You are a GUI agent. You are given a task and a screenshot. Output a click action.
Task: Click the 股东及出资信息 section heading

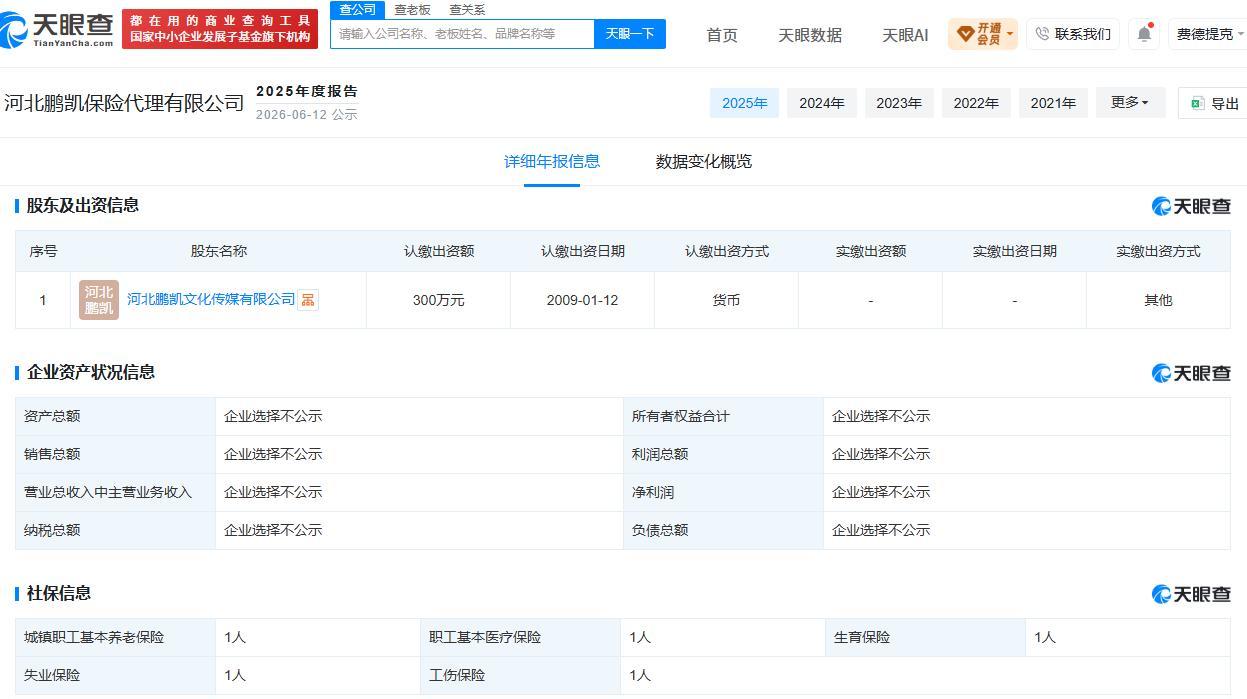coord(82,205)
